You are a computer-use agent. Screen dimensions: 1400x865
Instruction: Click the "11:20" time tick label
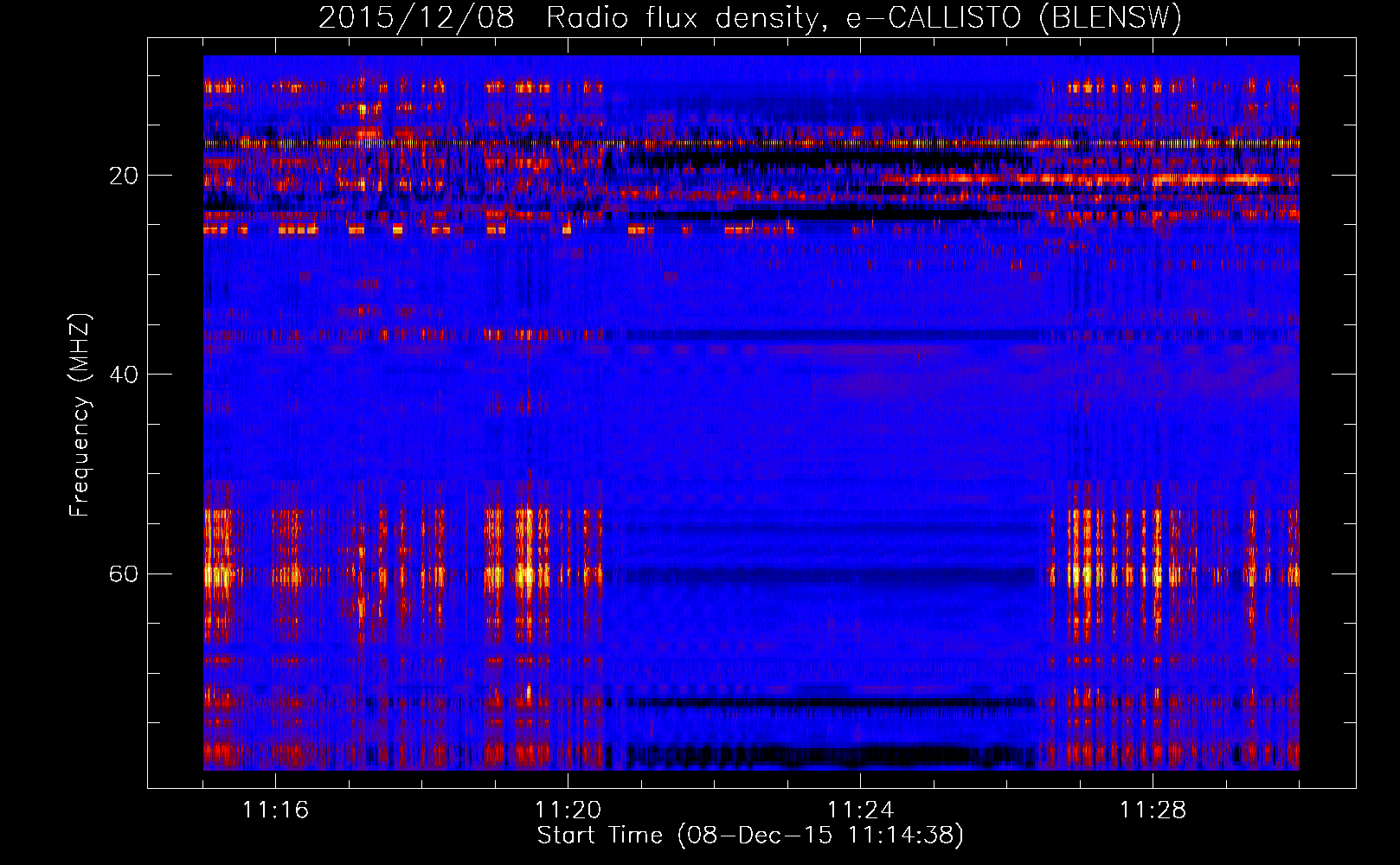tap(568, 810)
